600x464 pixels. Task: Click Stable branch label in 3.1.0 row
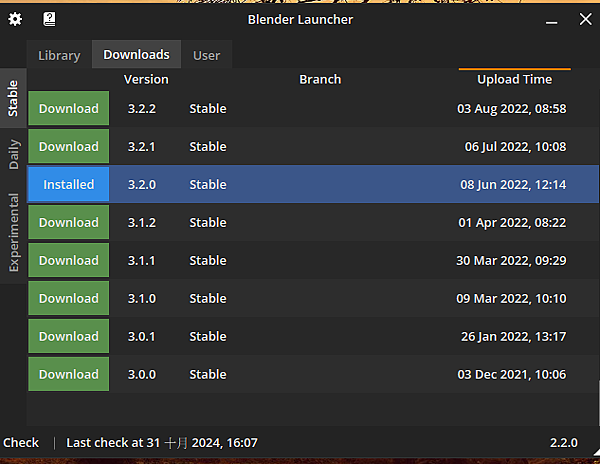point(208,298)
